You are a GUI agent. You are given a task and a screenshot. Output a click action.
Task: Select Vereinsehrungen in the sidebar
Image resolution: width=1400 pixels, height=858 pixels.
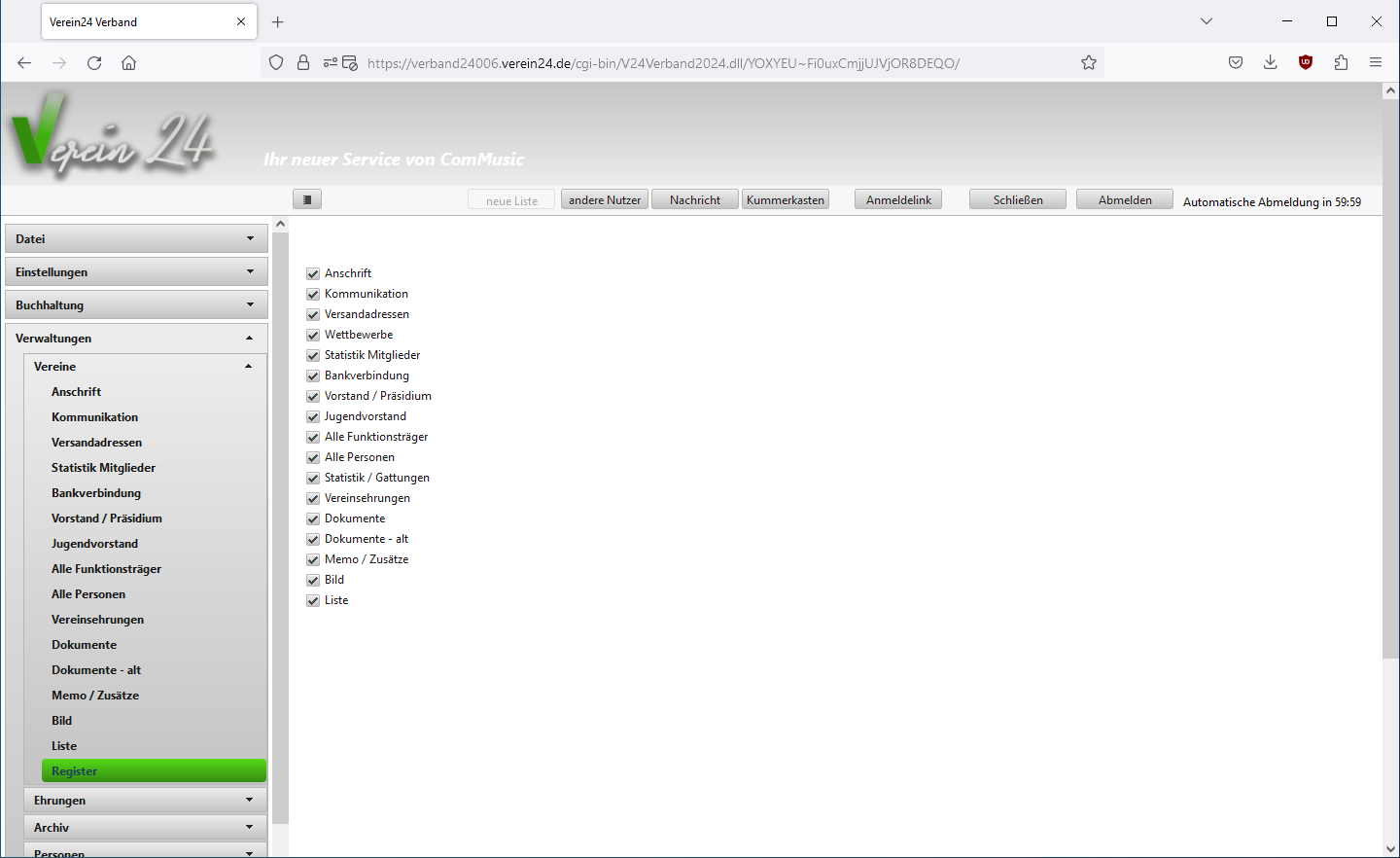tap(97, 620)
